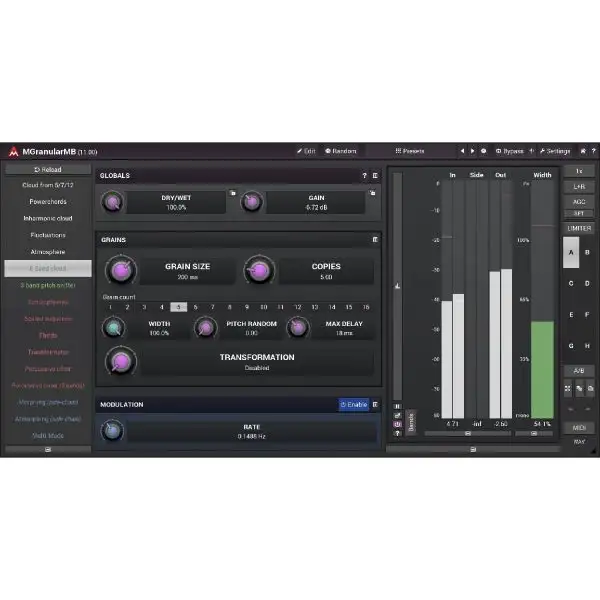Open the TRANSFORMATION Disabled value field
600x600 pixels.
pyautogui.click(x=257, y=362)
